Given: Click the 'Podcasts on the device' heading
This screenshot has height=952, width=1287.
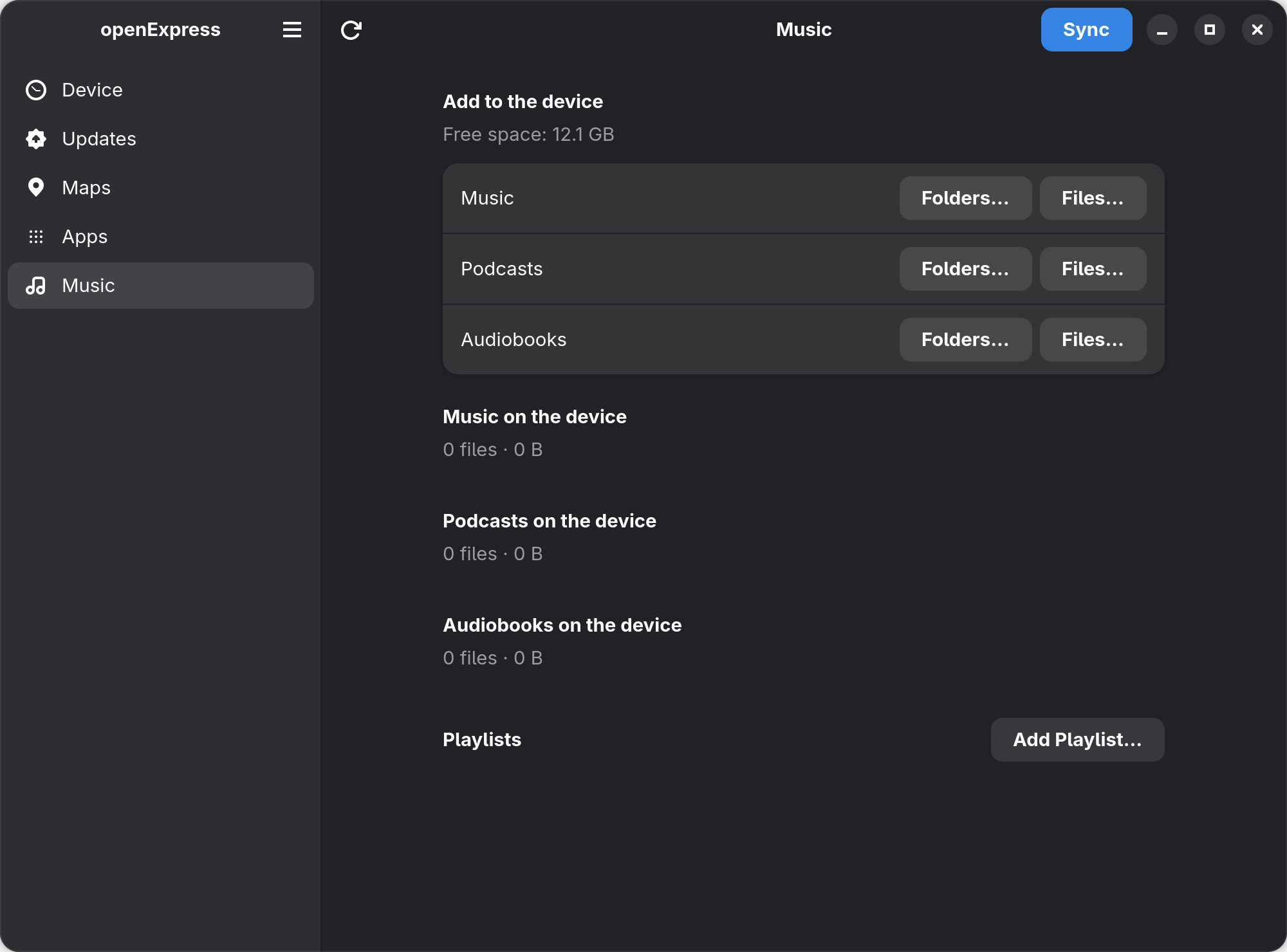Looking at the screenshot, I should [550, 521].
